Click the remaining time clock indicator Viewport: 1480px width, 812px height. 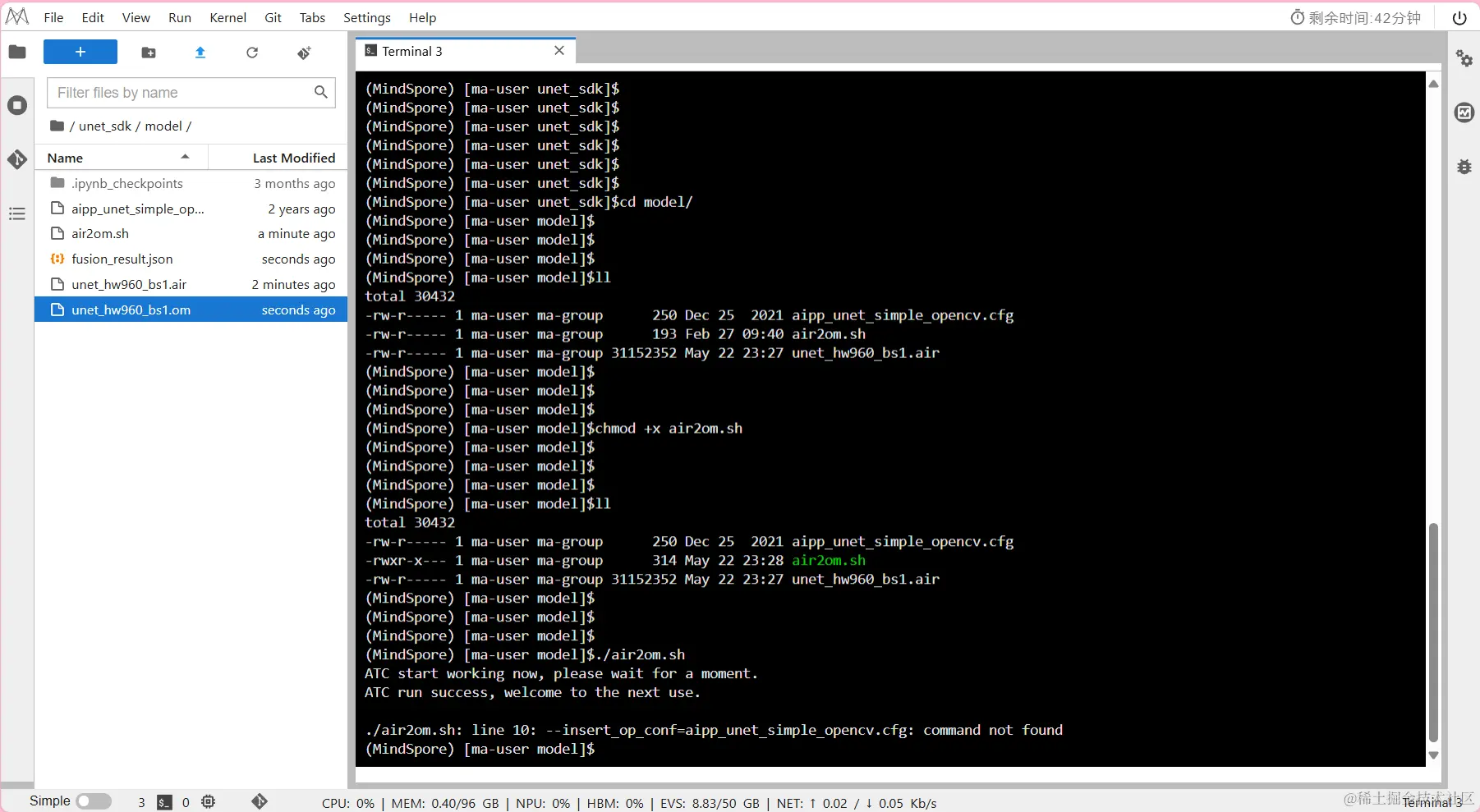click(x=1355, y=17)
